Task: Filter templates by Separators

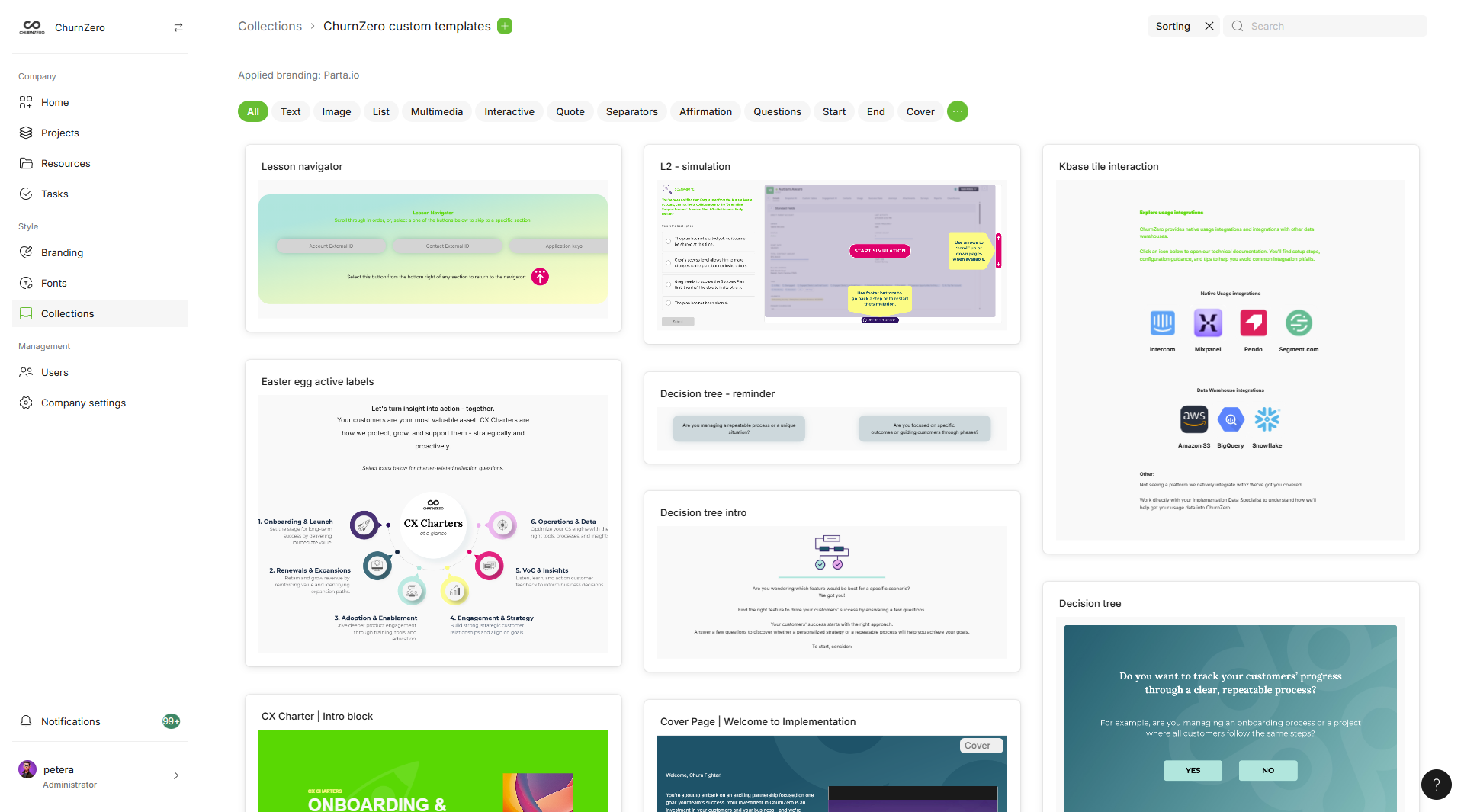Action: (x=632, y=111)
